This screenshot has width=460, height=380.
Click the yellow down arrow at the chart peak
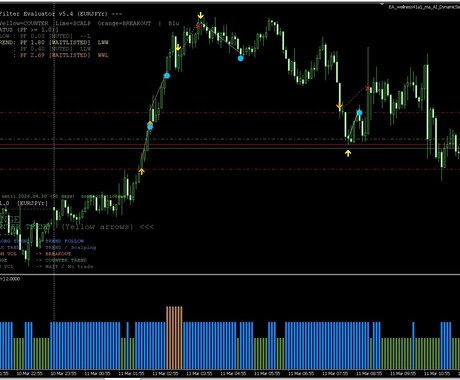pyautogui.click(x=200, y=16)
